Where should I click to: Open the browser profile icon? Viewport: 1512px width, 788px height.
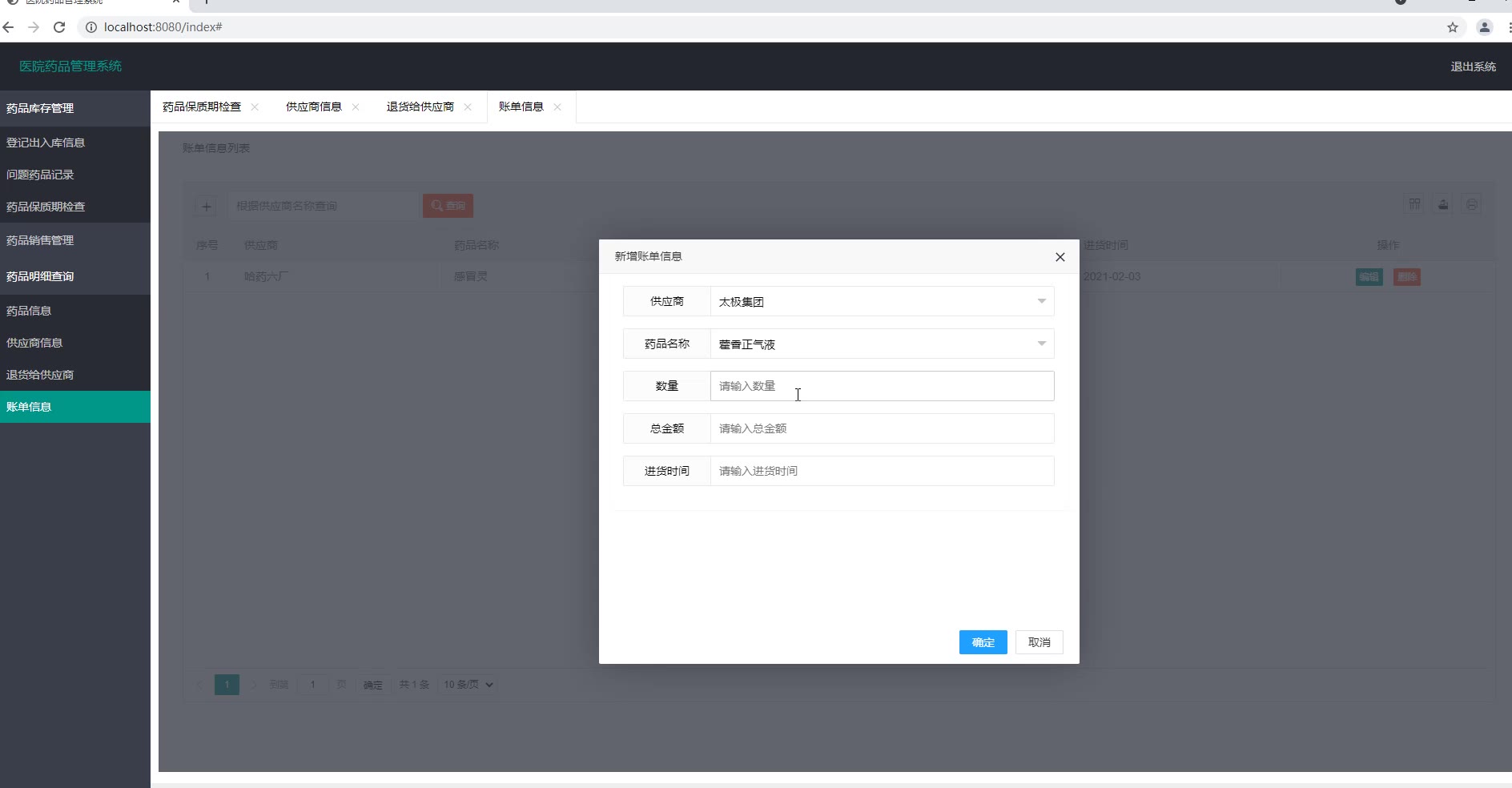pyautogui.click(x=1484, y=27)
